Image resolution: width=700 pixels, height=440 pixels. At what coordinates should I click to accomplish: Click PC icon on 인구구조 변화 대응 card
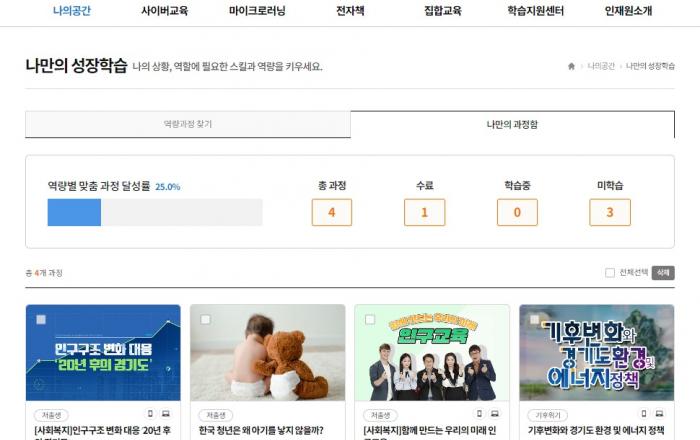point(166,414)
